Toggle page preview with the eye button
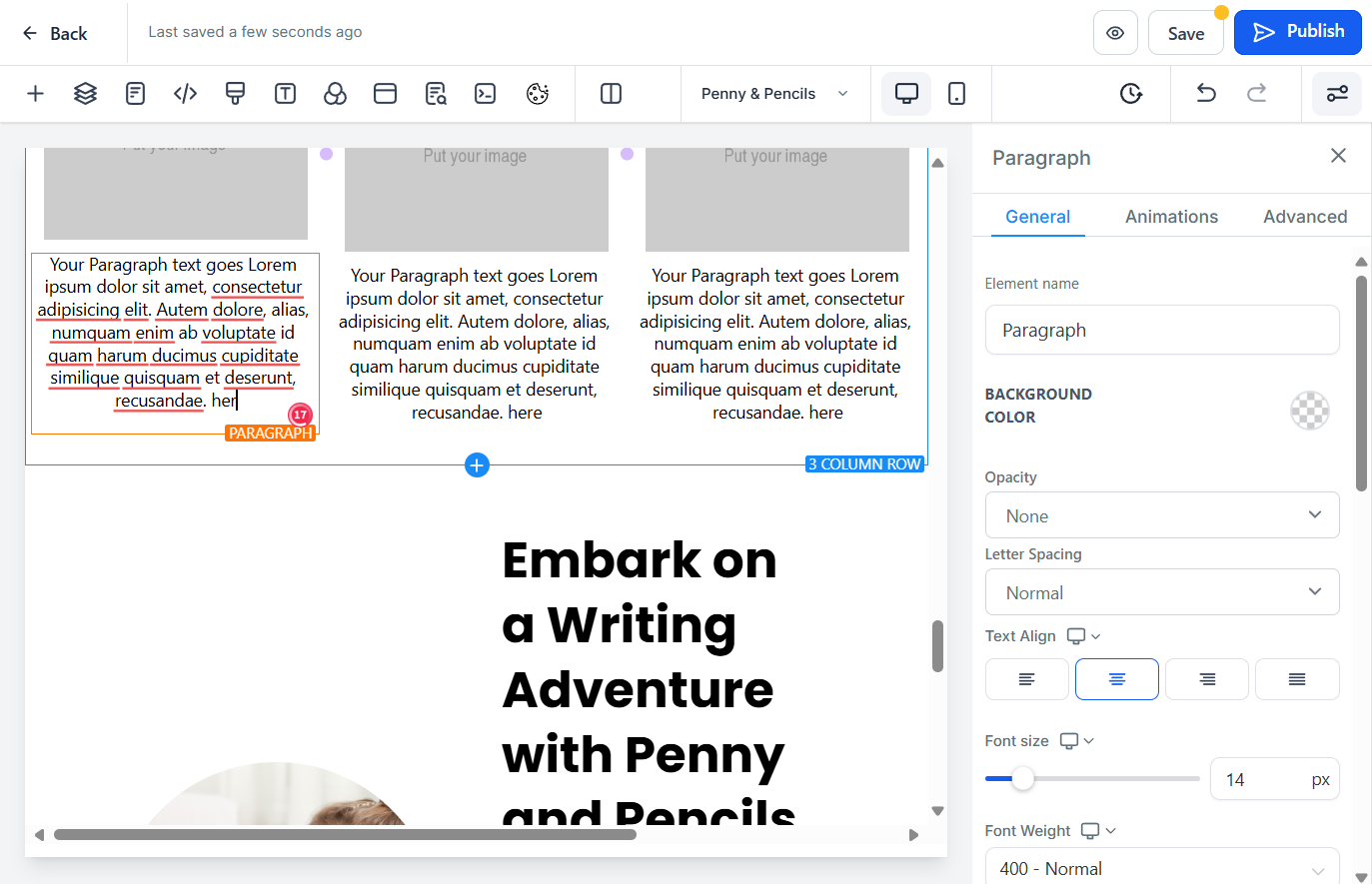This screenshot has height=884, width=1372. click(1115, 33)
